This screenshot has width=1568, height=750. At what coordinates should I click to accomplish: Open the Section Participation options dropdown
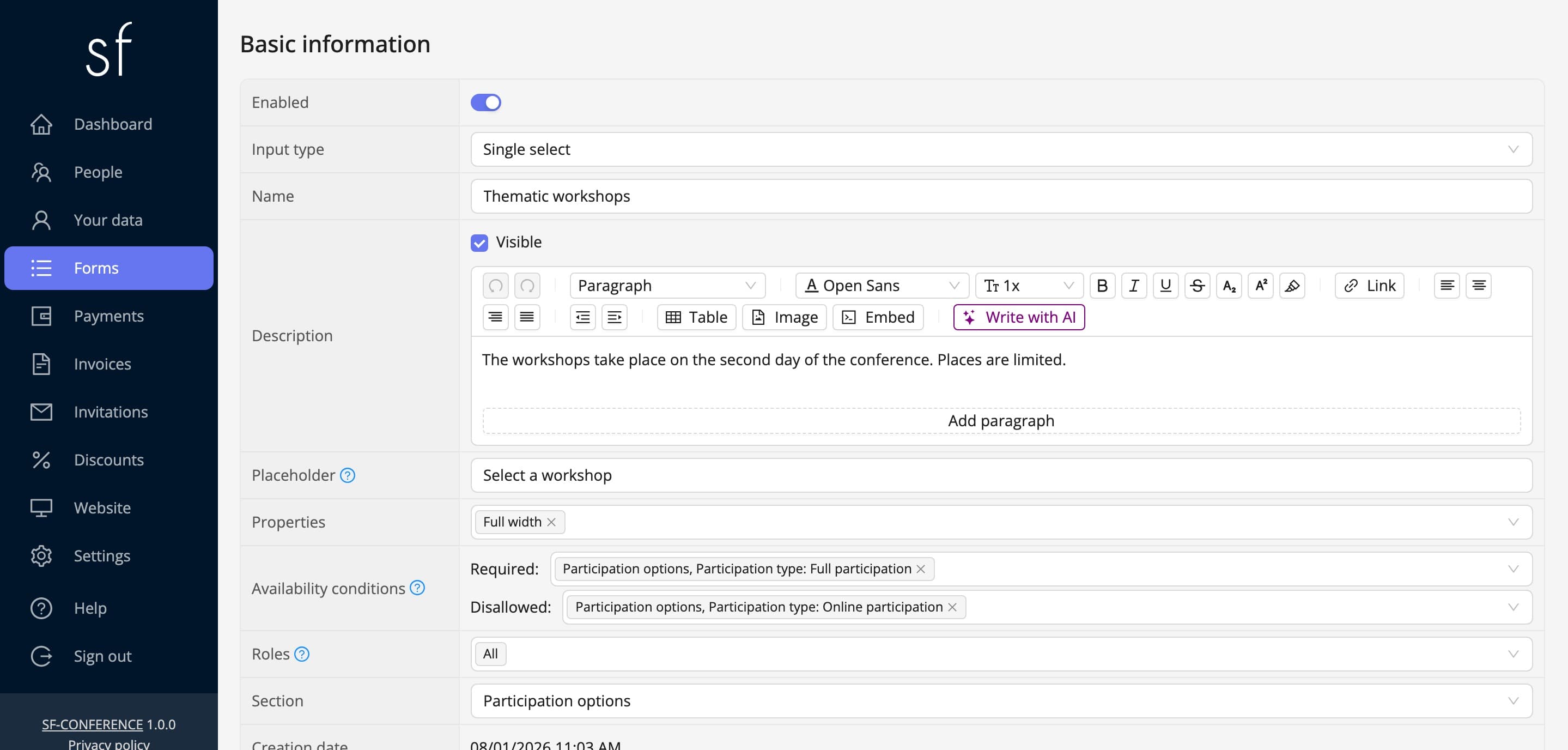pos(1001,701)
